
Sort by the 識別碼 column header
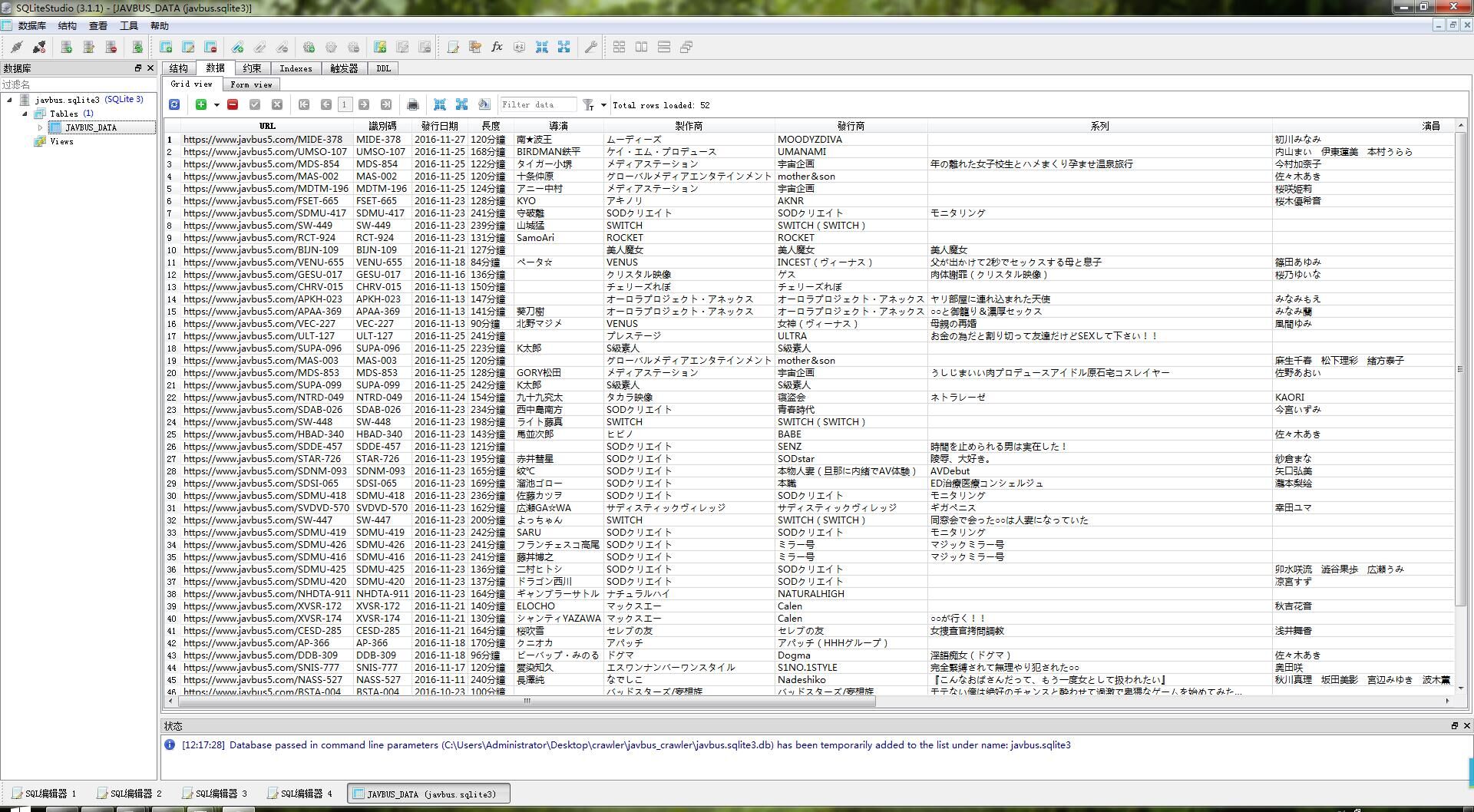pyautogui.click(x=382, y=126)
